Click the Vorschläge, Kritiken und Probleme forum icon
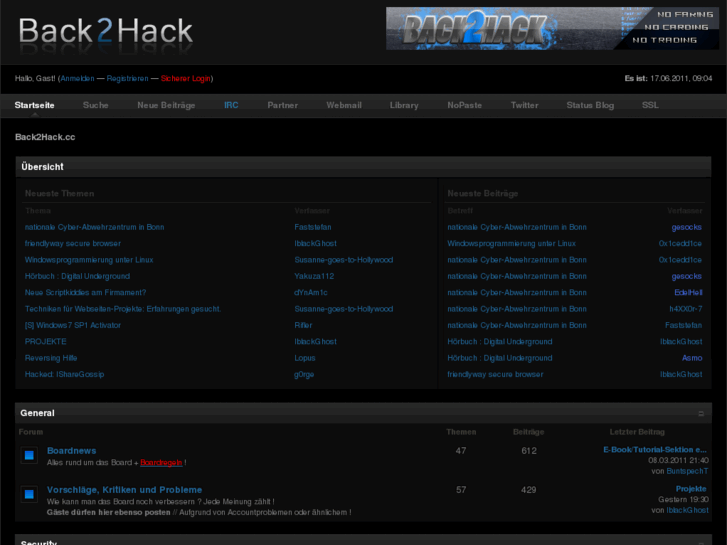The height and width of the screenshot is (545, 727). pyautogui.click(x=29, y=494)
